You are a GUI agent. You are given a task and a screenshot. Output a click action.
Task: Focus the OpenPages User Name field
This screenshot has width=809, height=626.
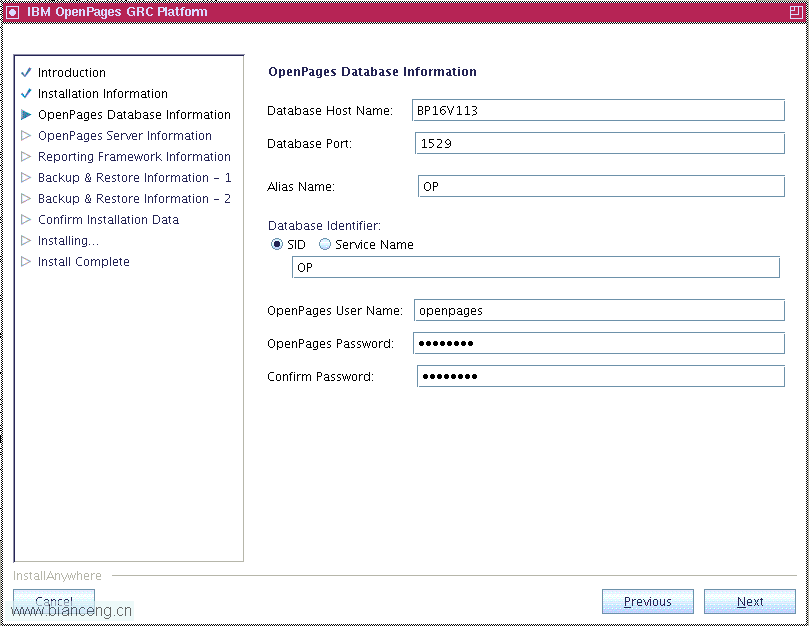tap(600, 310)
